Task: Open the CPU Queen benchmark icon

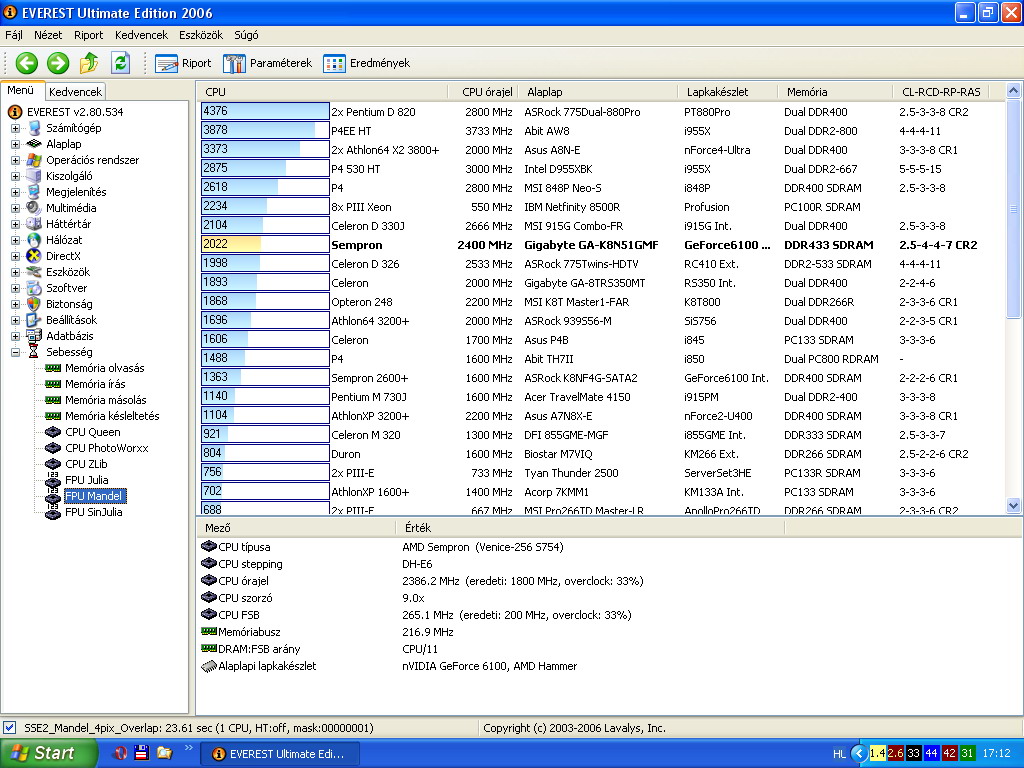Action: coord(53,432)
